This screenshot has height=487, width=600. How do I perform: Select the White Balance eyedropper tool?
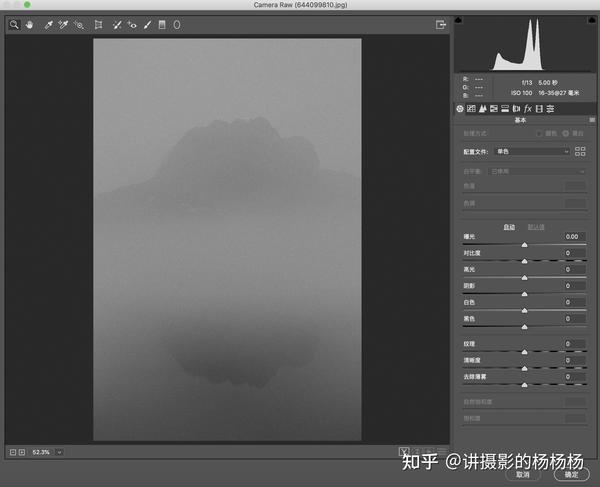48,25
